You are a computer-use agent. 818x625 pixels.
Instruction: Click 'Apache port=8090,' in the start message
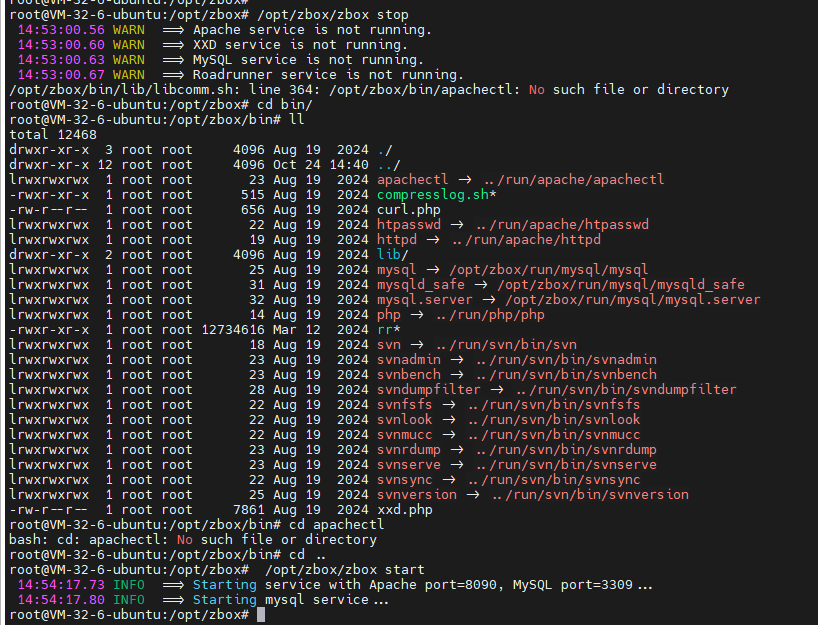437,585
